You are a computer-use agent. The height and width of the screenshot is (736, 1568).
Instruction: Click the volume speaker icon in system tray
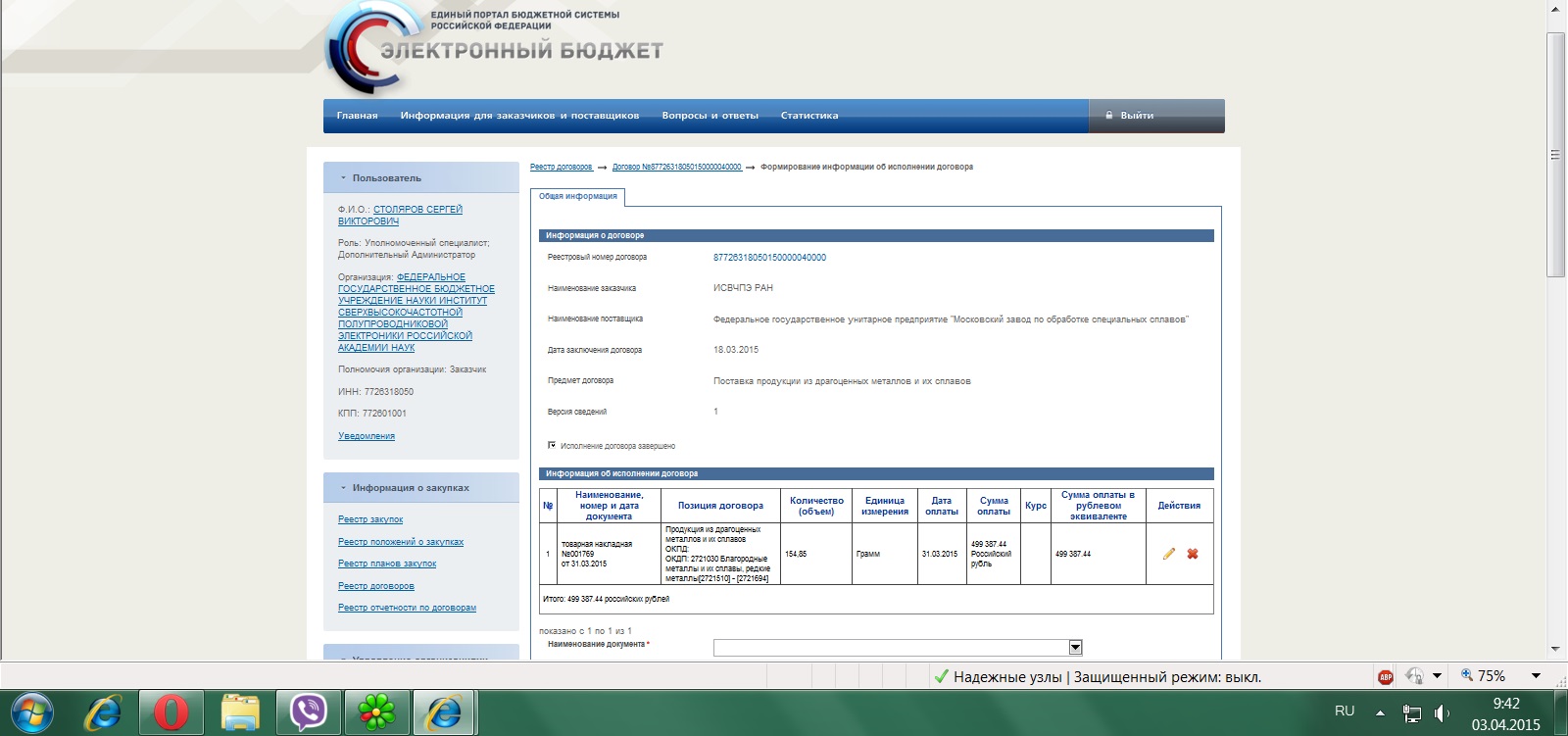[x=1441, y=712]
